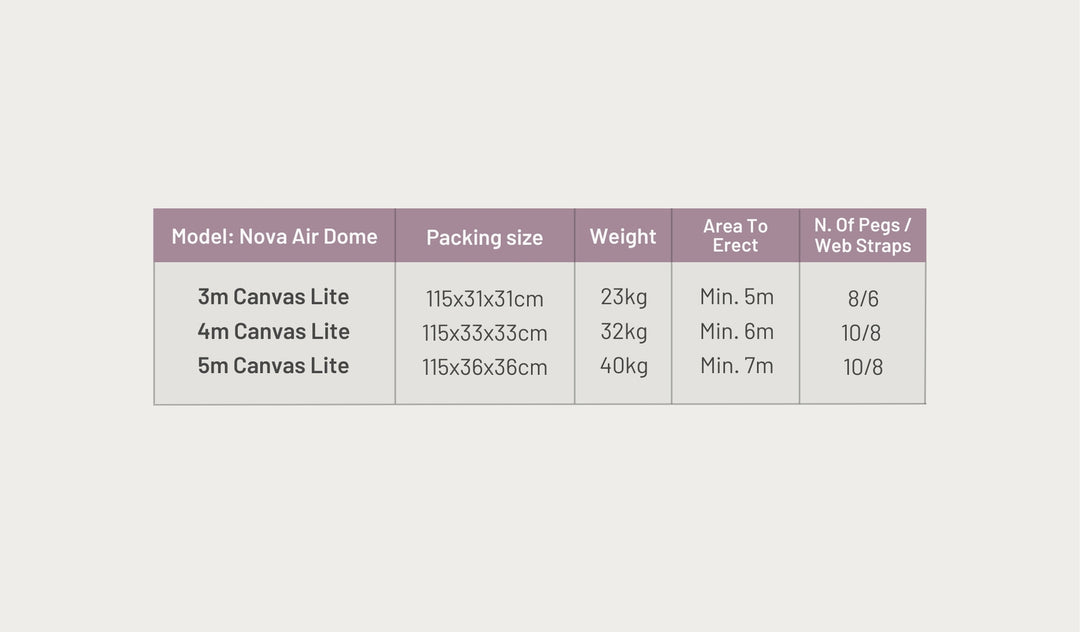Select the Area To Erect header
This screenshot has height=632, width=1080.
click(x=735, y=236)
